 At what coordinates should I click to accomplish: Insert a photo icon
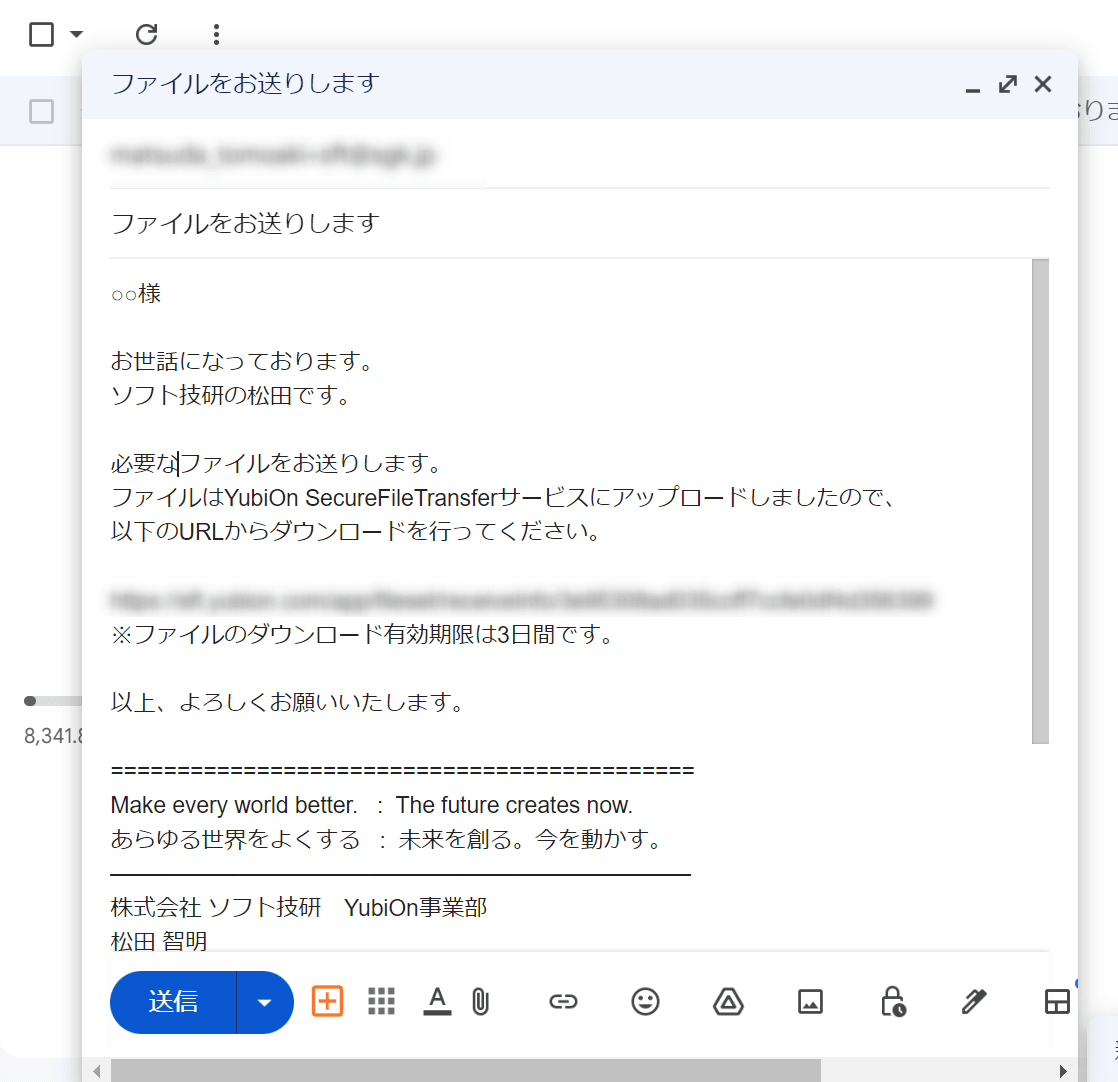(x=810, y=1001)
